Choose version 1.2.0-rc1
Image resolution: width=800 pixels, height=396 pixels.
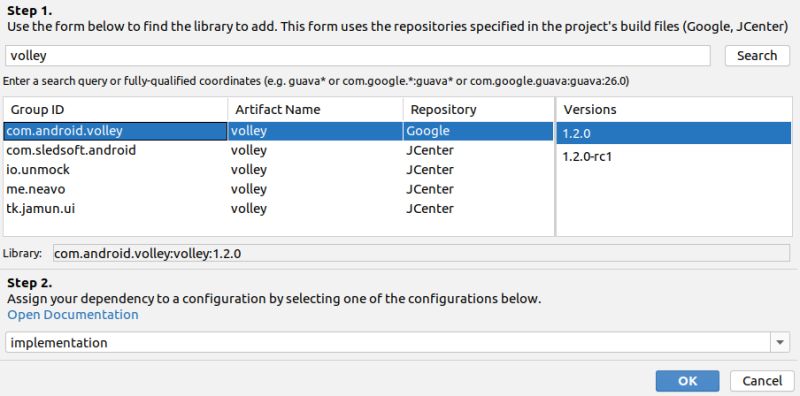(674, 157)
